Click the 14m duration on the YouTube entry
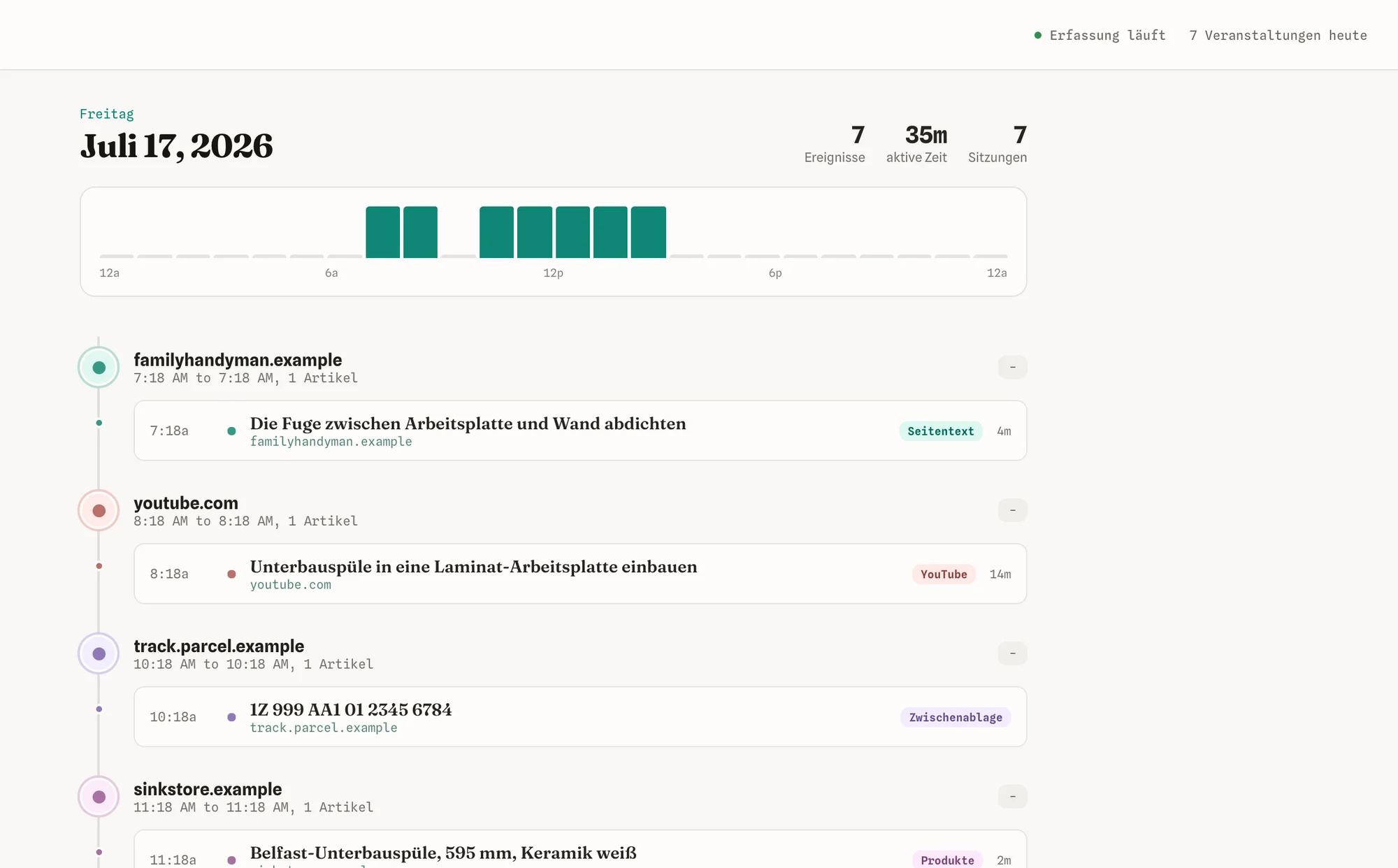The image size is (1398, 868). [x=1000, y=574]
